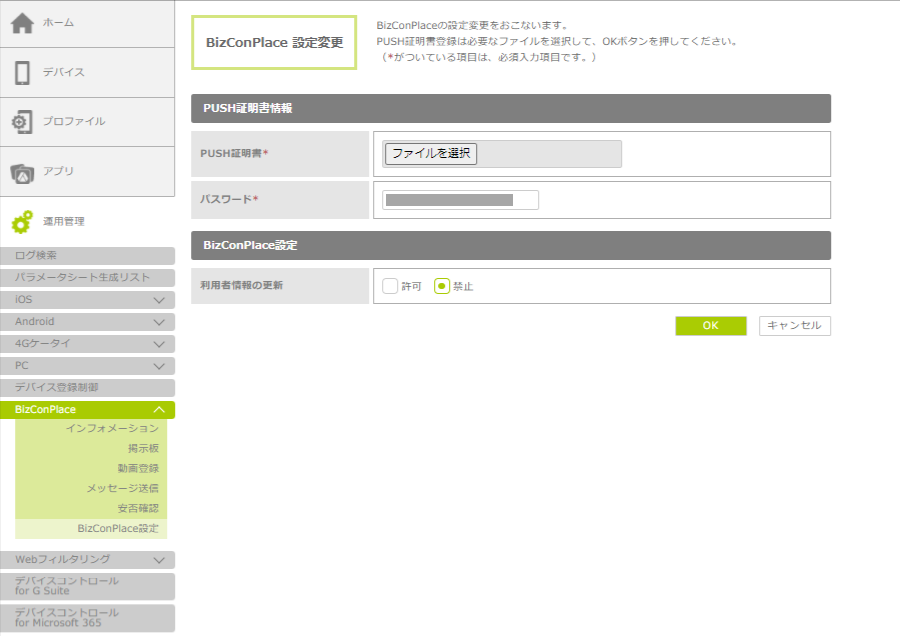The height and width of the screenshot is (636, 900).
Task: Expand the Webフィルタリング section
Action: coord(158,560)
